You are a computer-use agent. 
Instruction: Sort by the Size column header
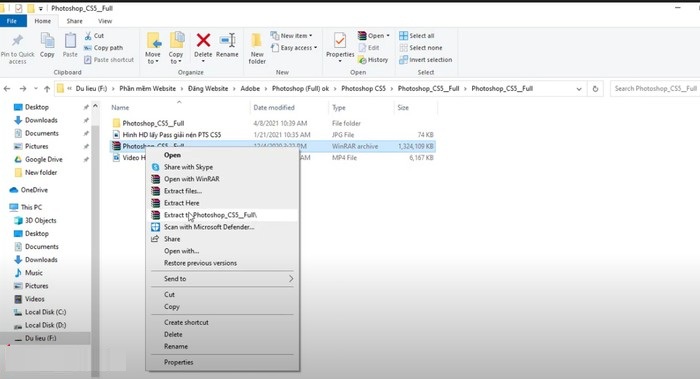403,108
